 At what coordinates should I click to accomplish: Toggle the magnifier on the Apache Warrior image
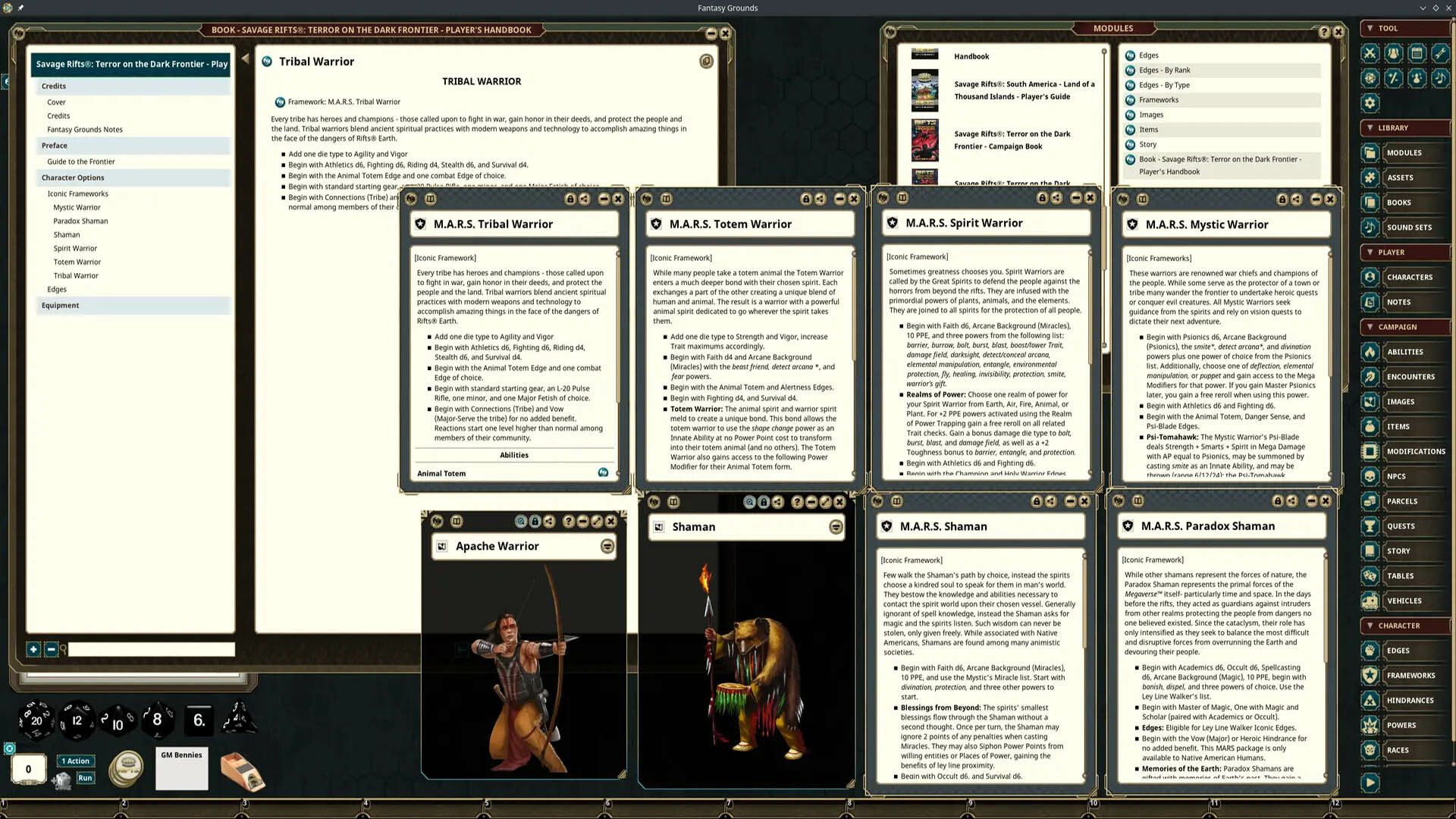click(x=520, y=522)
